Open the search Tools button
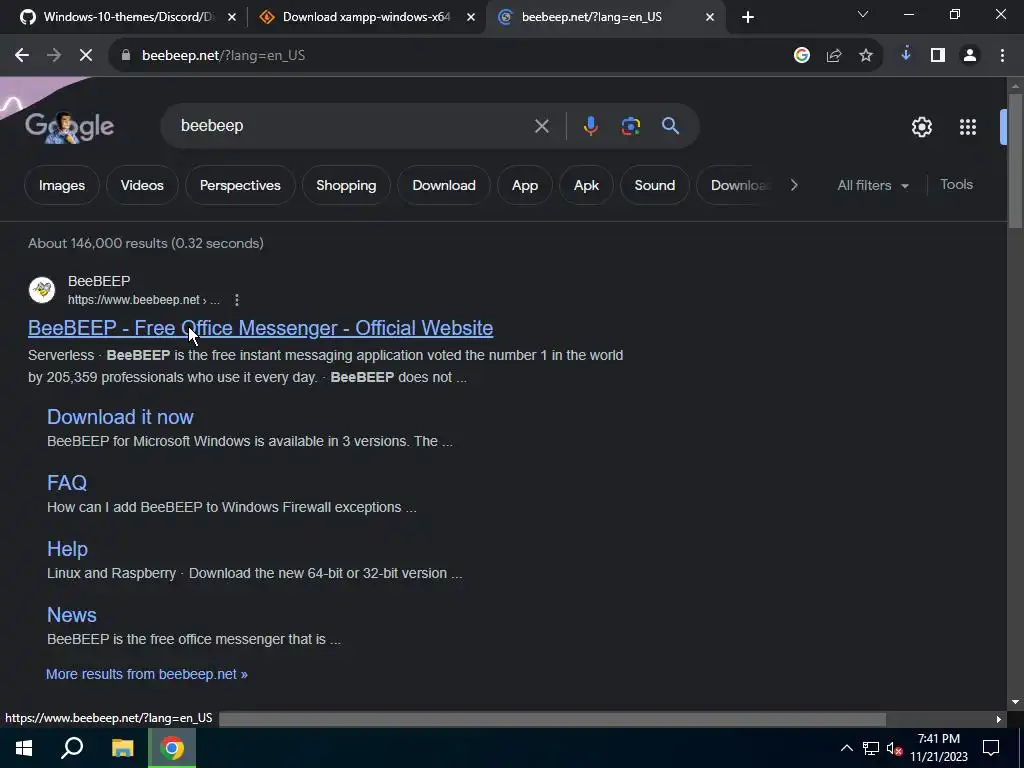1024x768 pixels. [x=957, y=185]
